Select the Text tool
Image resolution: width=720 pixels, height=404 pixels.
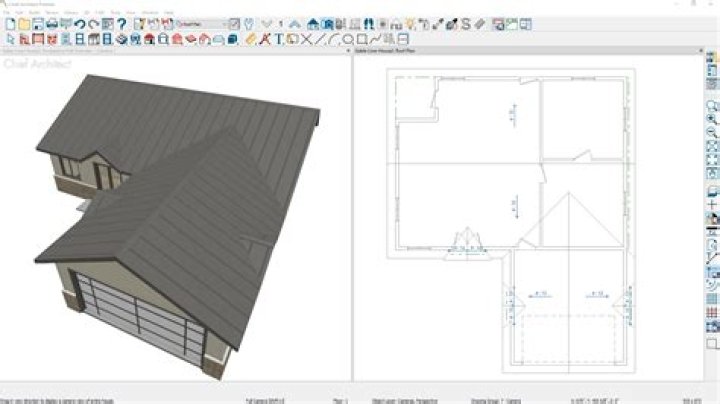pos(280,39)
